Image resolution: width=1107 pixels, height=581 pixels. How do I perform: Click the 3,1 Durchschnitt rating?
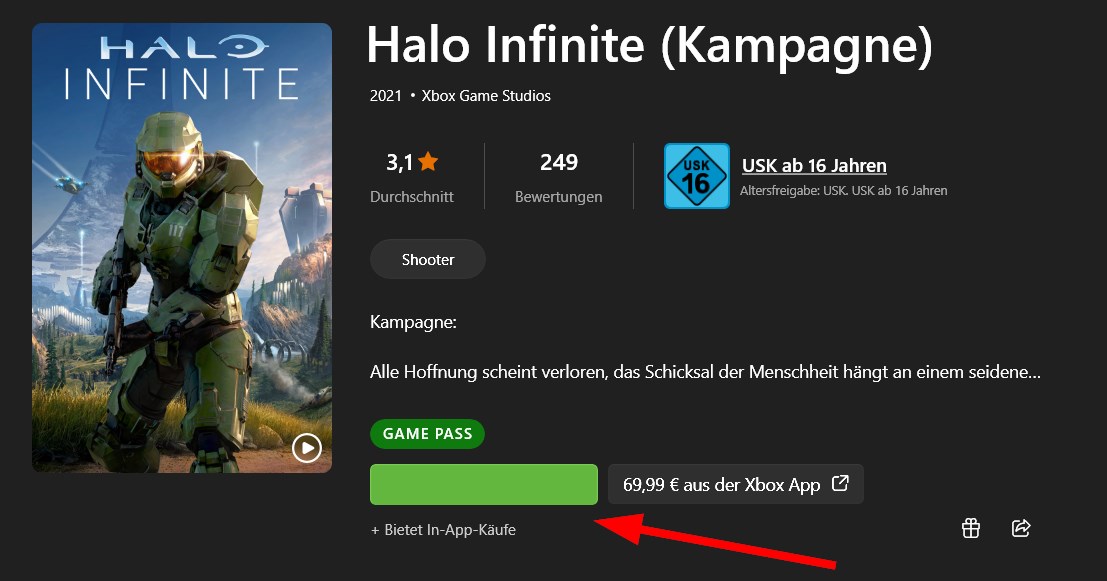(412, 176)
